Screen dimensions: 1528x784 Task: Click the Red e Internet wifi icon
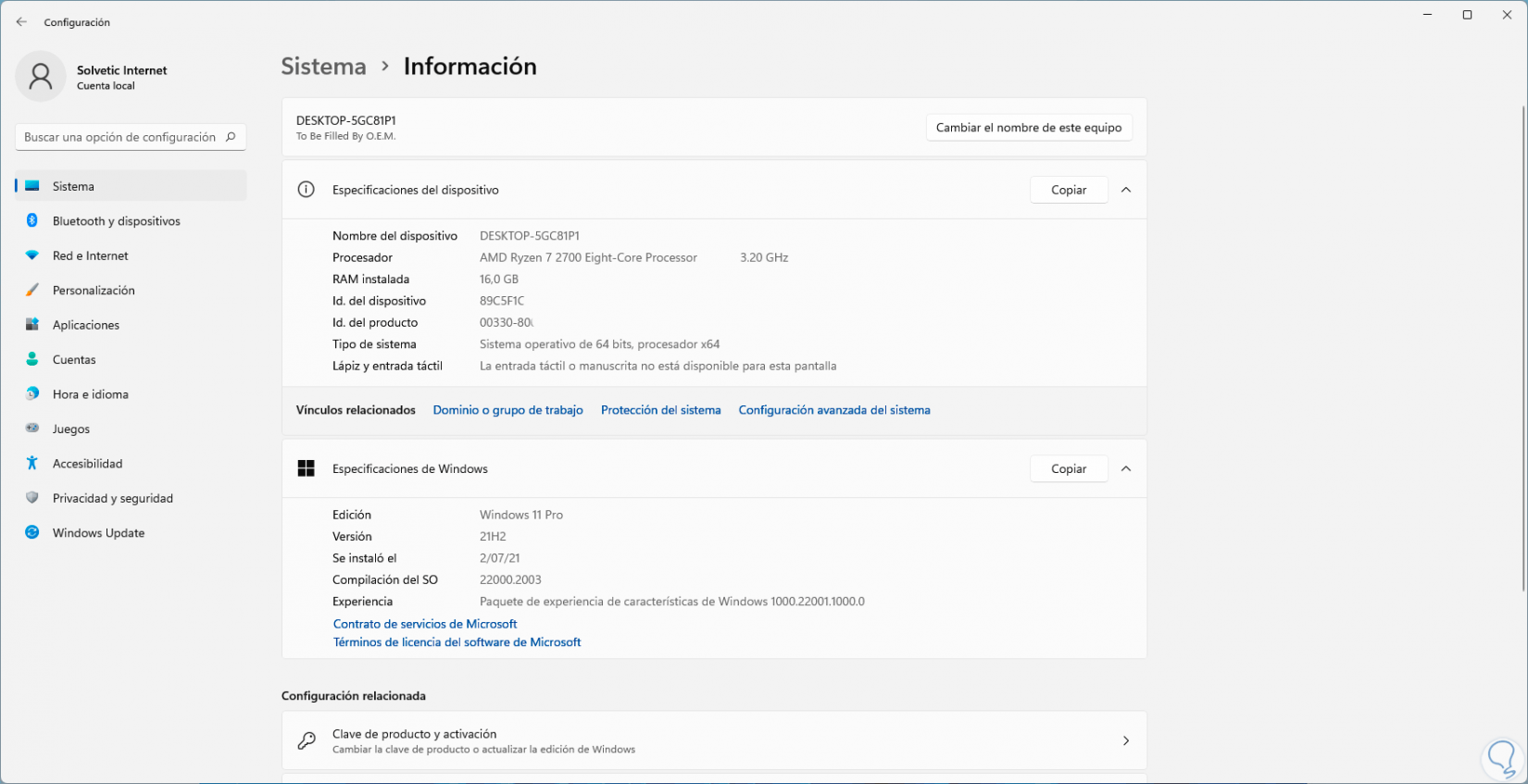32,255
